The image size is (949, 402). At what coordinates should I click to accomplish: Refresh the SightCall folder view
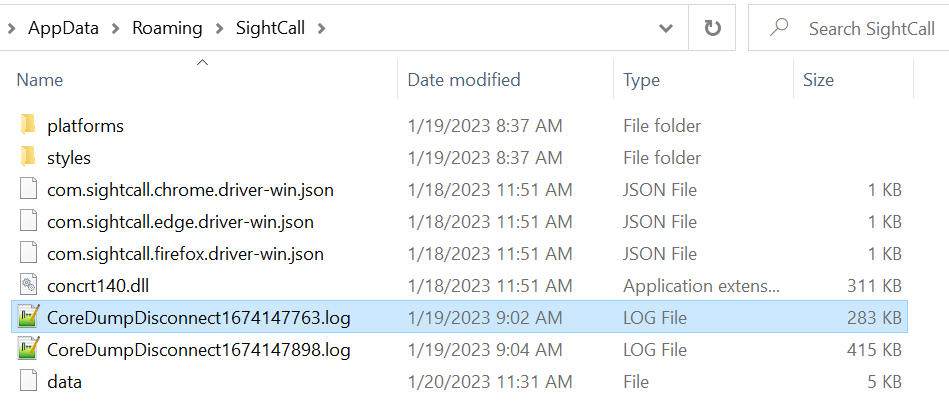[x=712, y=28]
